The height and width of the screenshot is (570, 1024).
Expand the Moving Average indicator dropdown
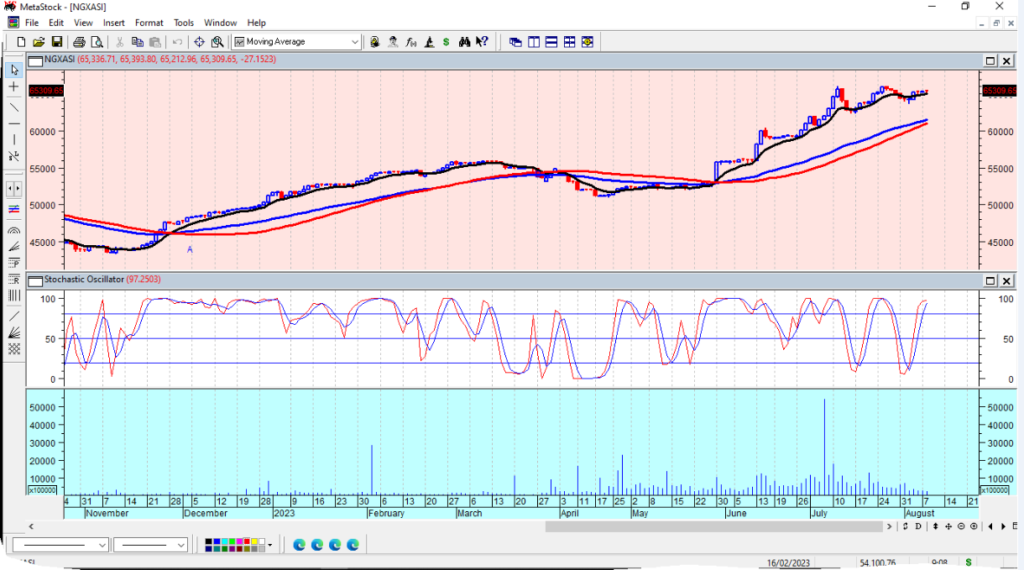[x=355, y=42]
